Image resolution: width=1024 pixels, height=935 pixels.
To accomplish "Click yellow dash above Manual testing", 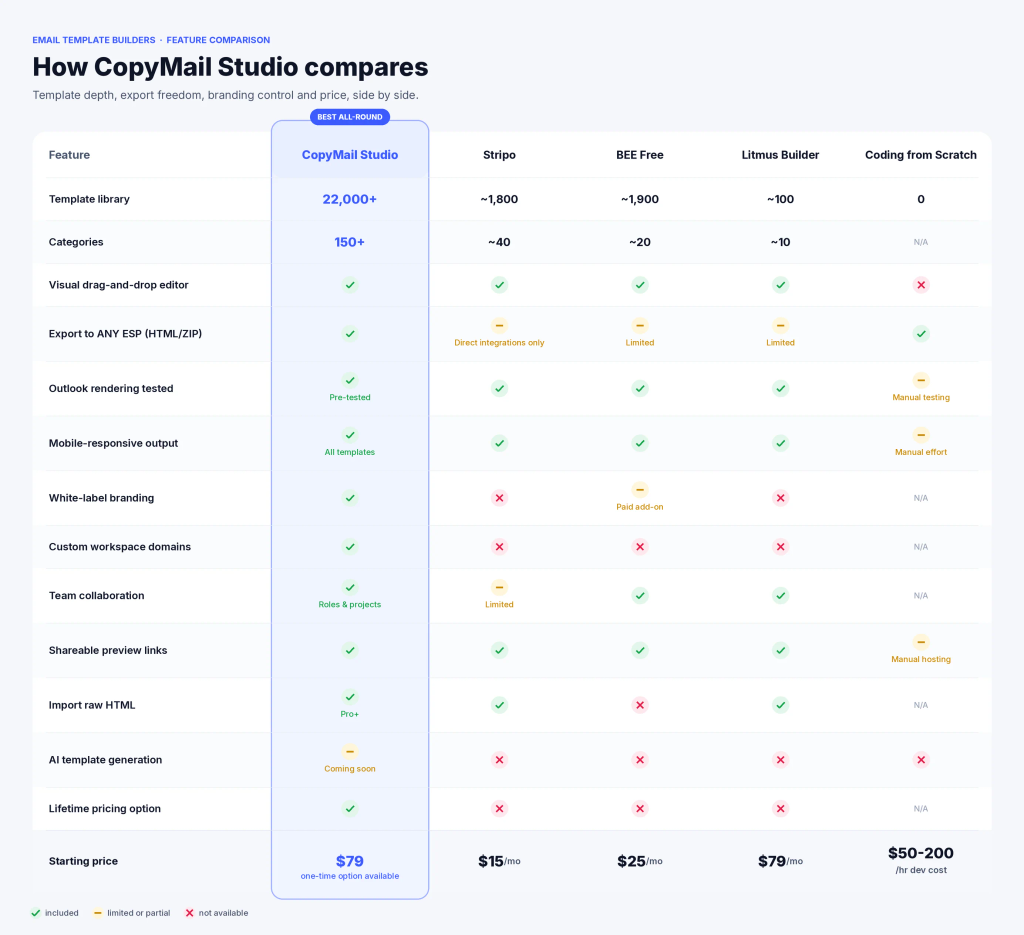I will pos(921,380).
